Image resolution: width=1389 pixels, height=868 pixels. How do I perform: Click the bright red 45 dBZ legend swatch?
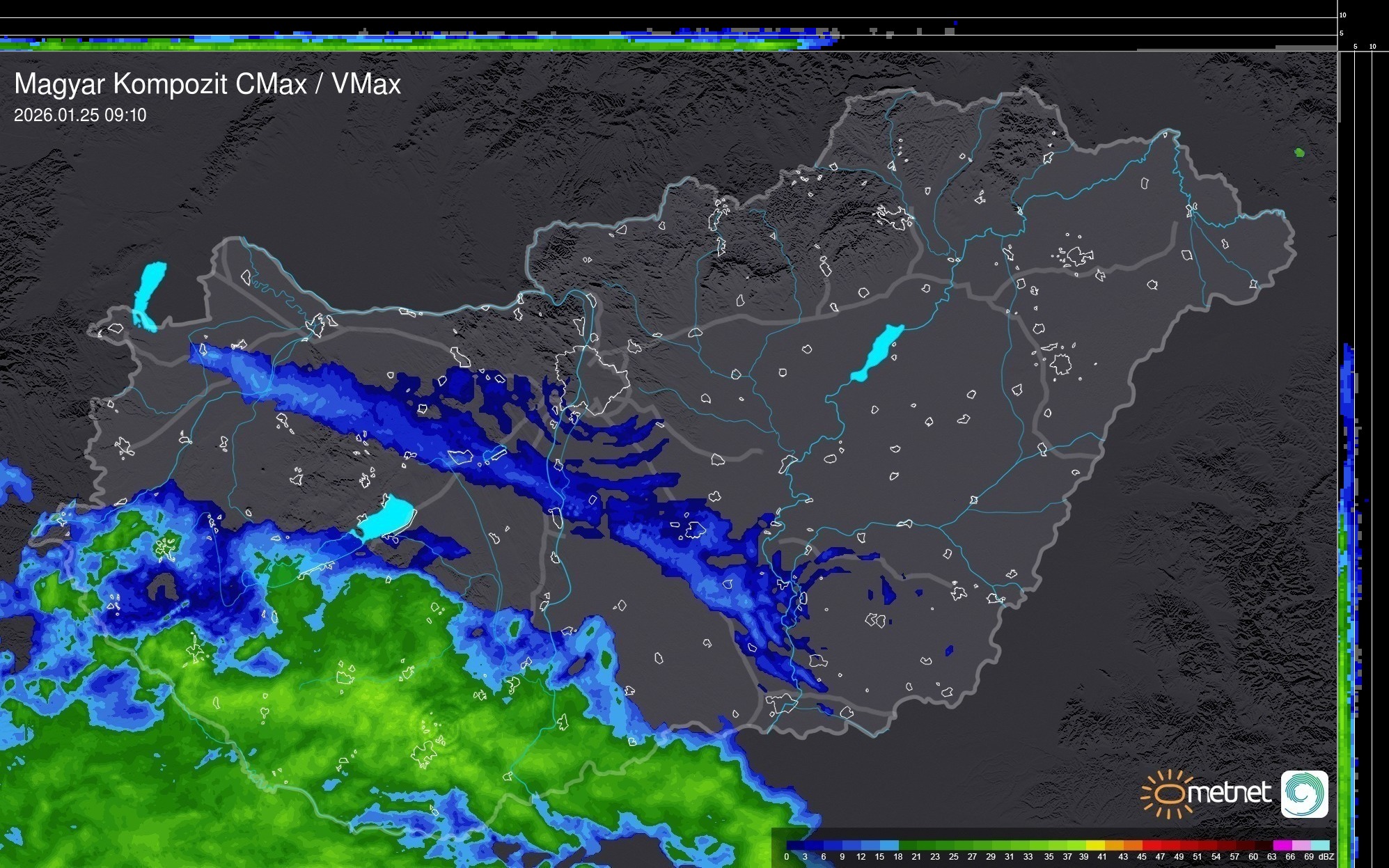coord(1152,846)
